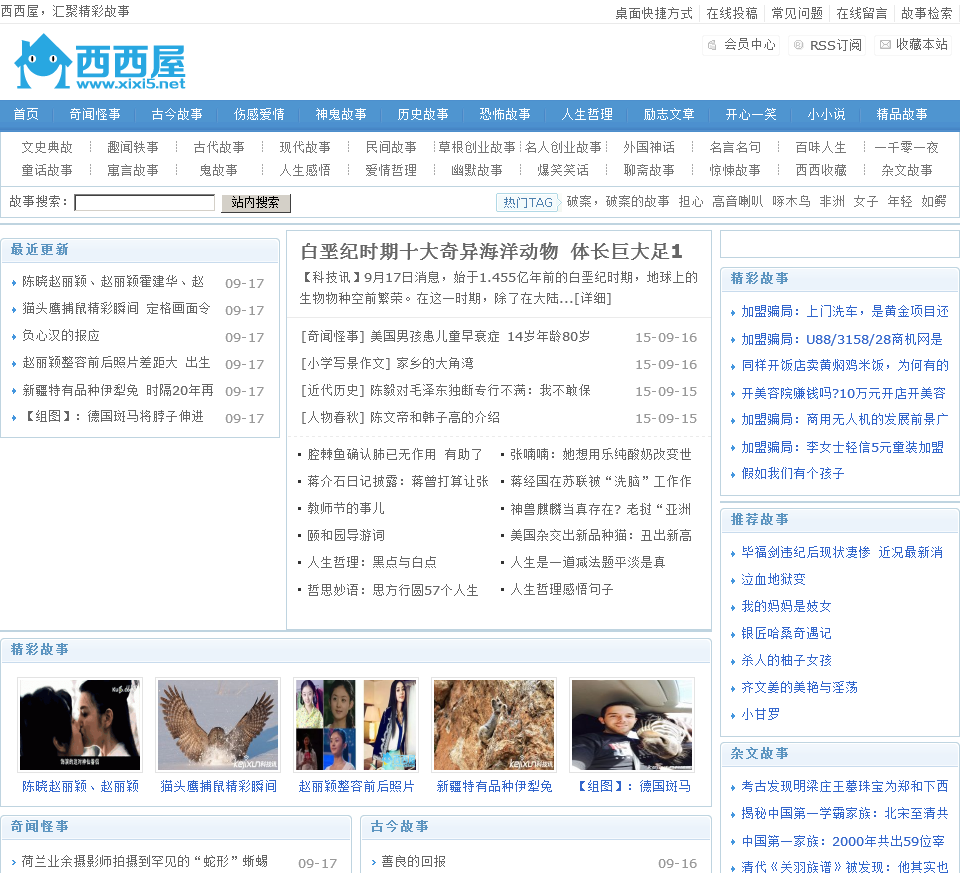Open the 白垩纪时期十大奇异海洋动物 headline
Image resolution: width=960 pixels, height=873 pixels.
[x=491, y=252]
